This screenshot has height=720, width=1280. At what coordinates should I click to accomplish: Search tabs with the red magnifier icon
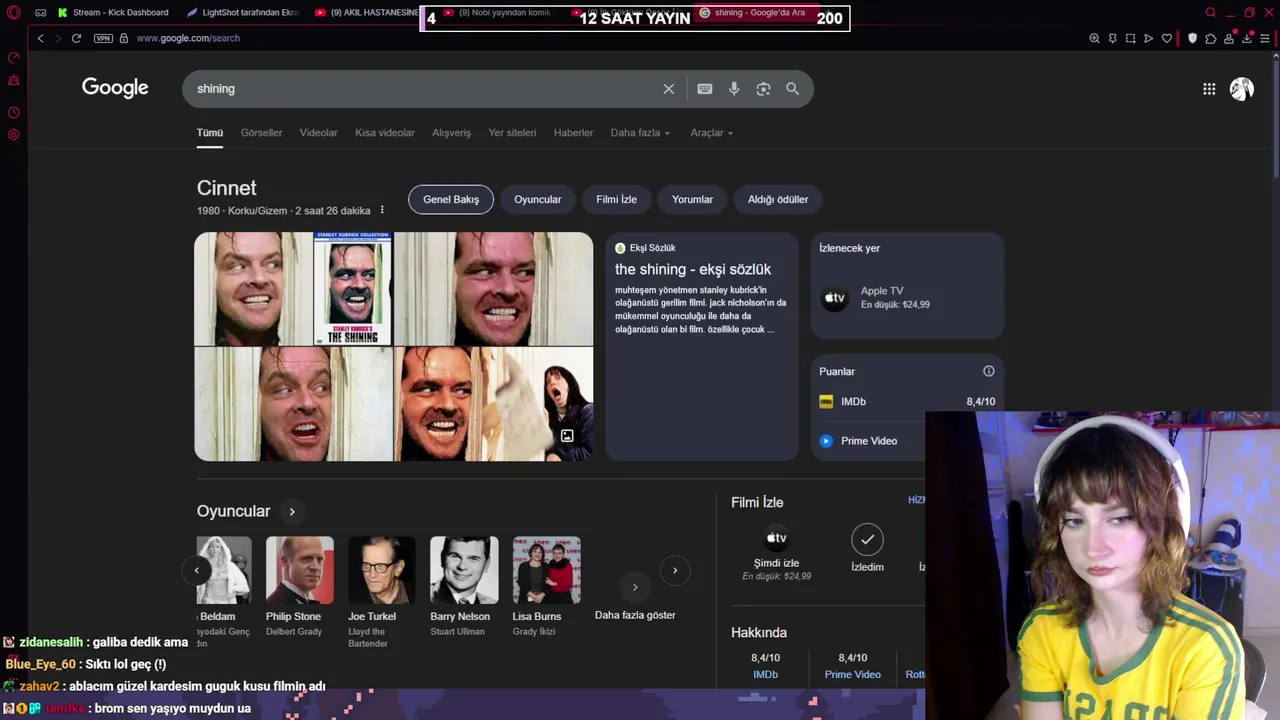coord(1210,12)
